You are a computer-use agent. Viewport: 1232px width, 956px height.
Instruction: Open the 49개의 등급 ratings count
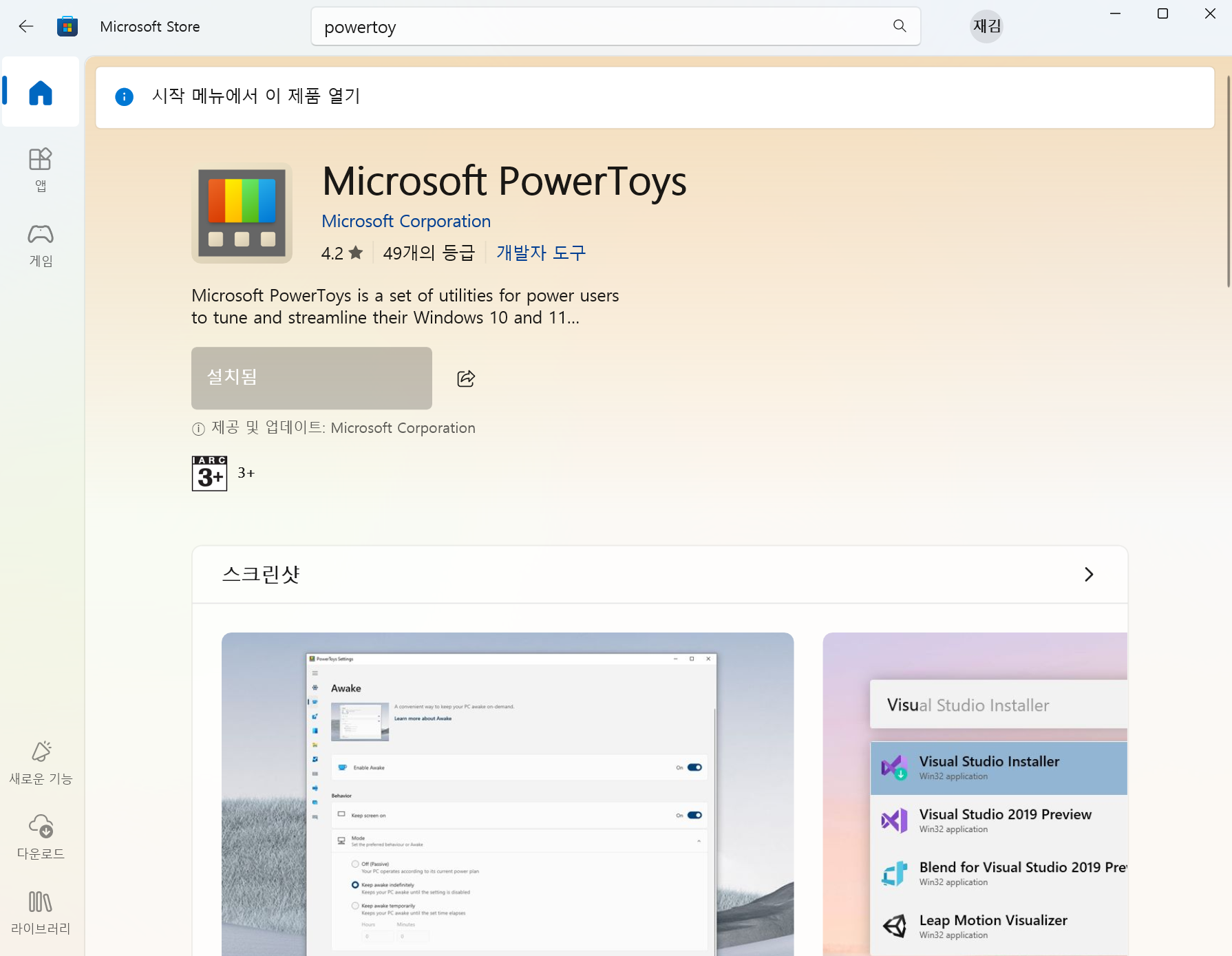pos(429,253)
